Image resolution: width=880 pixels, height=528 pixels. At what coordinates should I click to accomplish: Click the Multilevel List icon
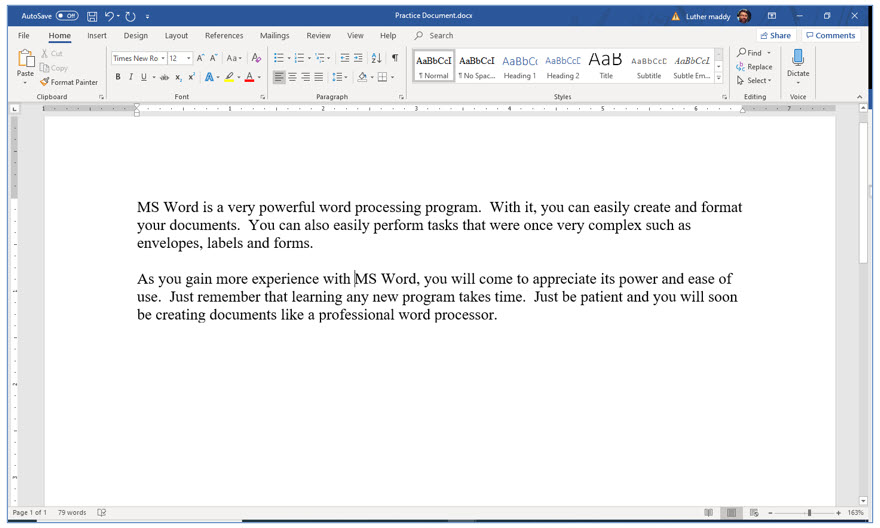click(320, 58)
